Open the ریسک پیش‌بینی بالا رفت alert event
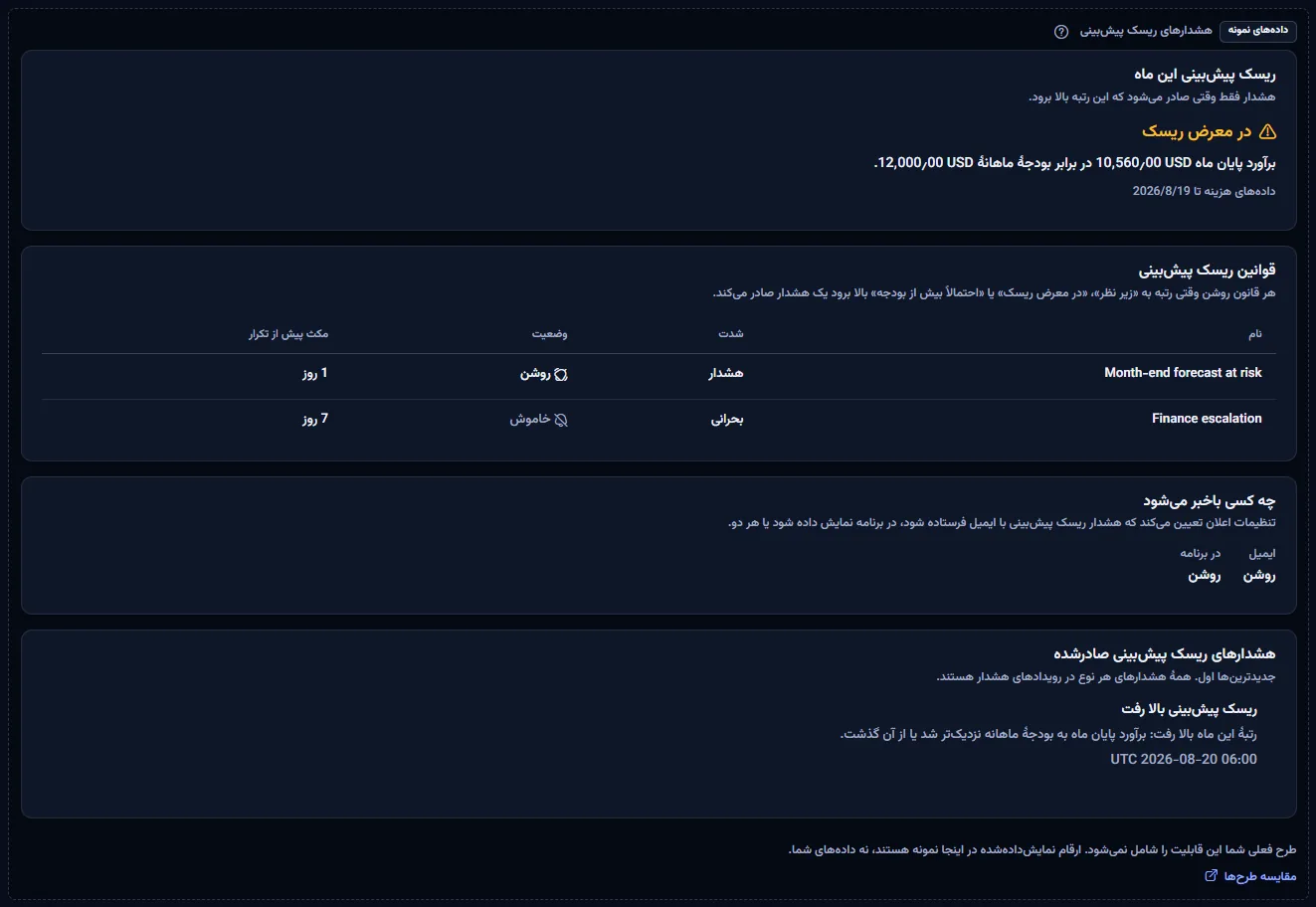This screenshot has width=1316, height=907. [1189, 709]
